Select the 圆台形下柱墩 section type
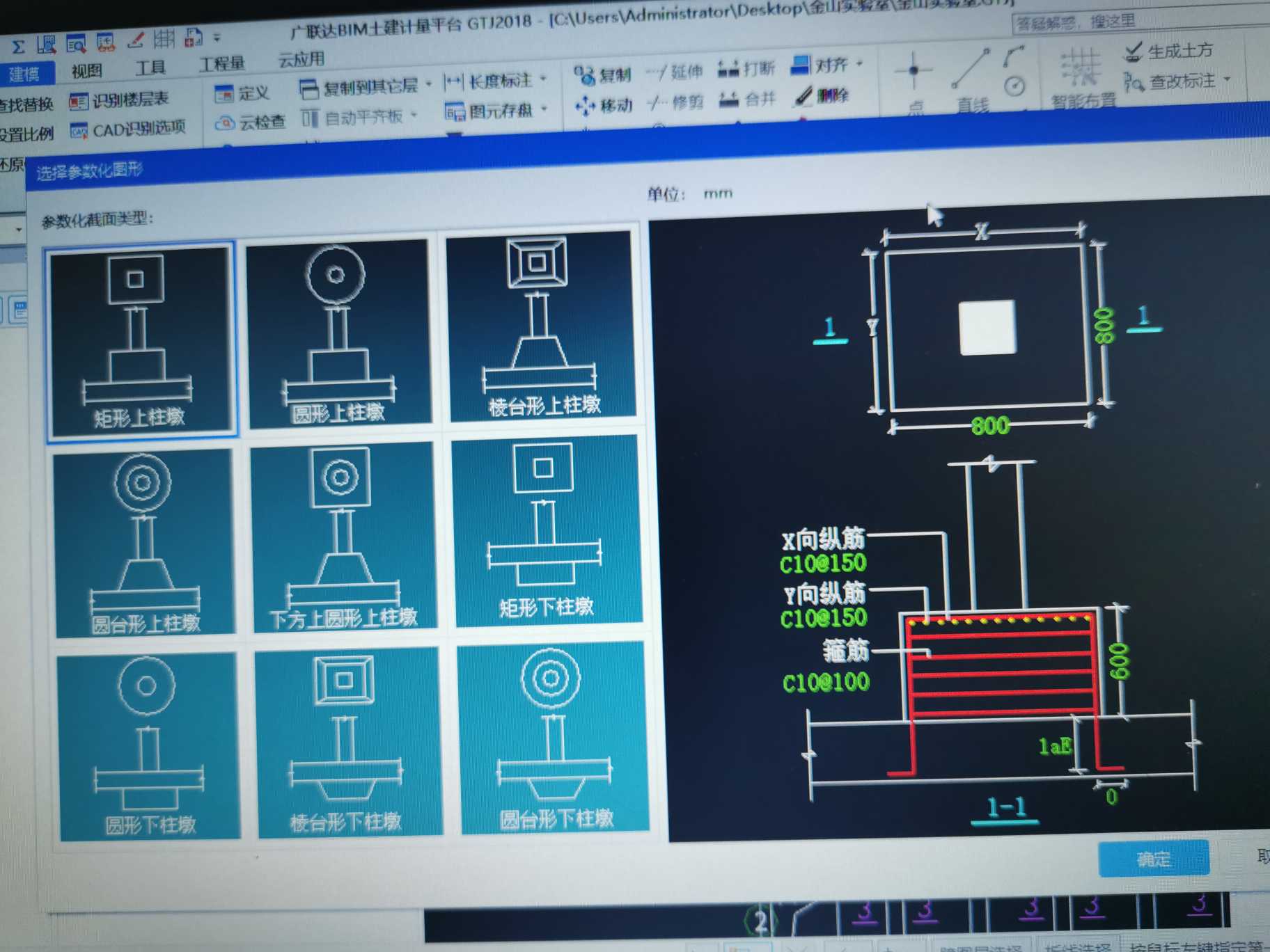 [x=553, y=736]
